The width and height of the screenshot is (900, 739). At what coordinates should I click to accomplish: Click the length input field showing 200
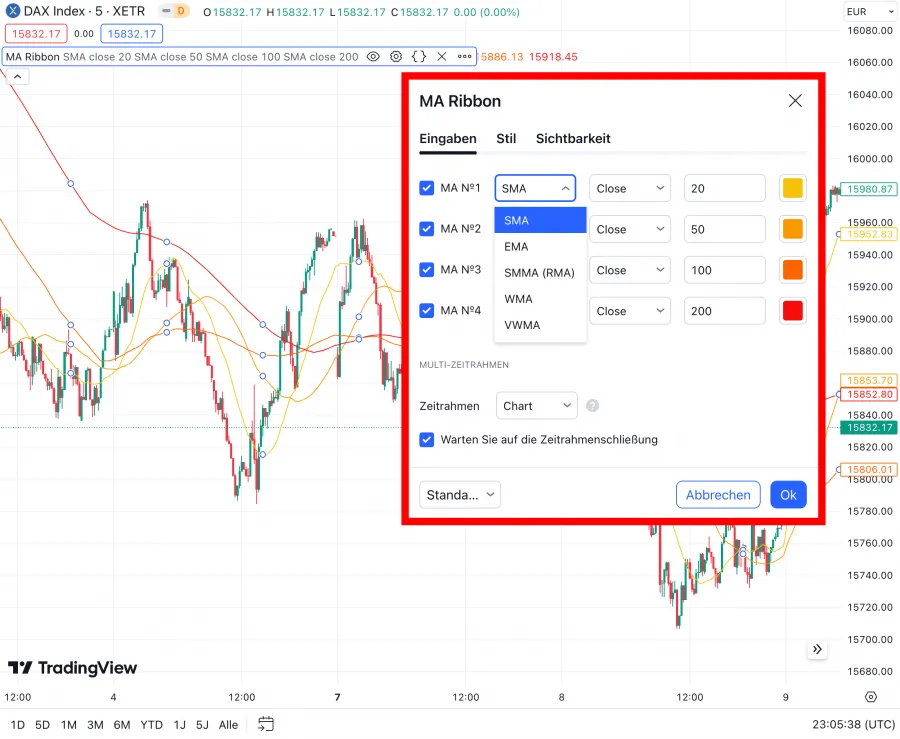pos(724,310)
